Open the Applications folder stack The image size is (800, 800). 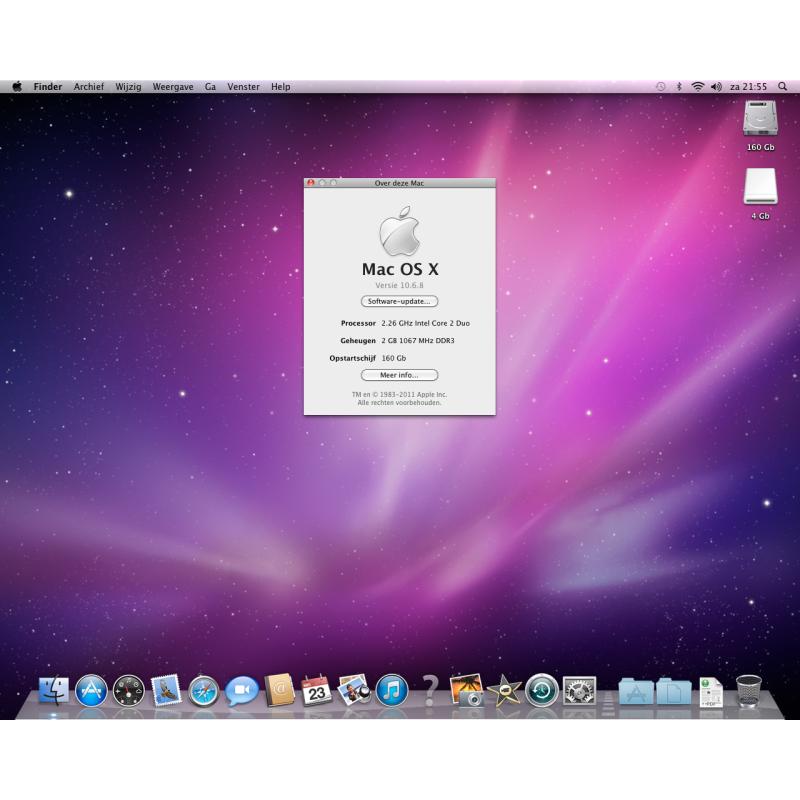pos(636,691)
